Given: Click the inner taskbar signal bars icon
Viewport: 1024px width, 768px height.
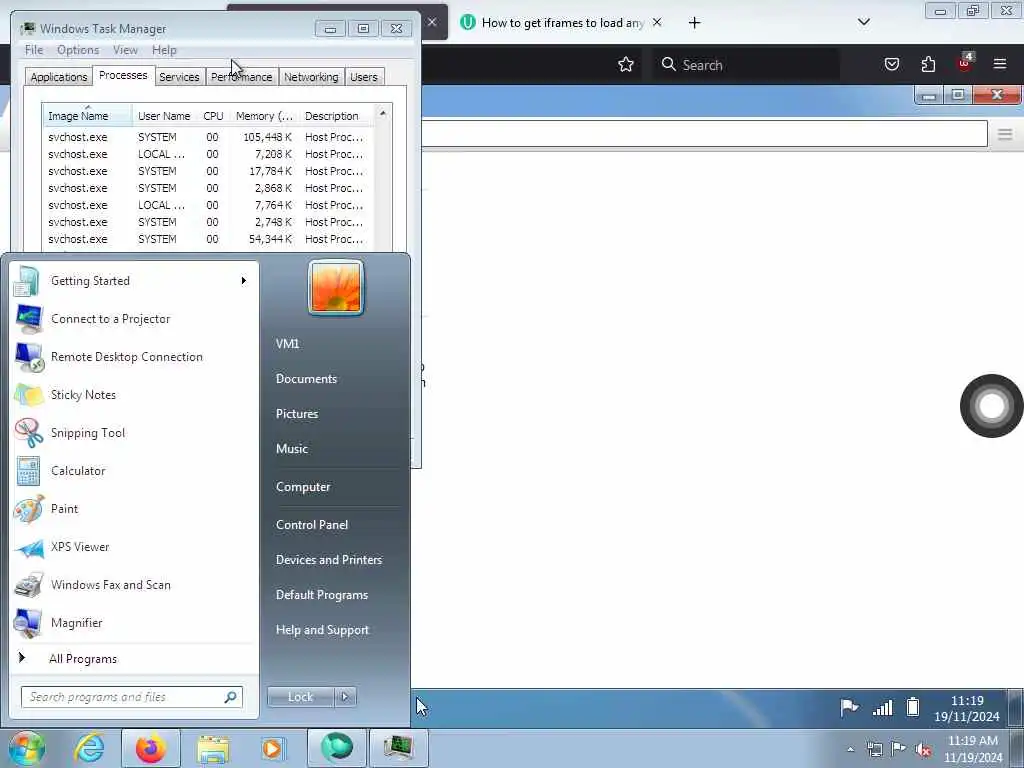Looking at the screenshot, I should pos(882,707).
